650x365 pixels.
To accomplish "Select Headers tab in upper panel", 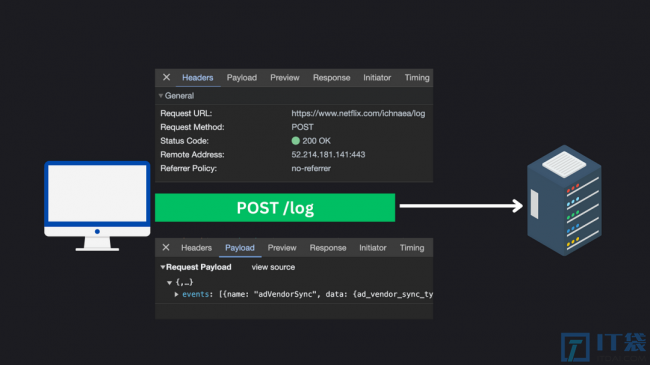I will pyautogui.click(x=198, y=78).
